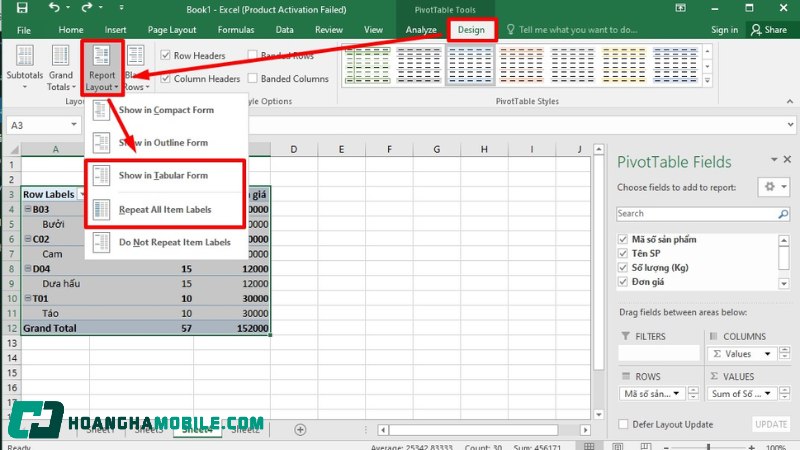Open the Design ribbon tab
Screen dimensions: 800x450
[x=471, y=30]
